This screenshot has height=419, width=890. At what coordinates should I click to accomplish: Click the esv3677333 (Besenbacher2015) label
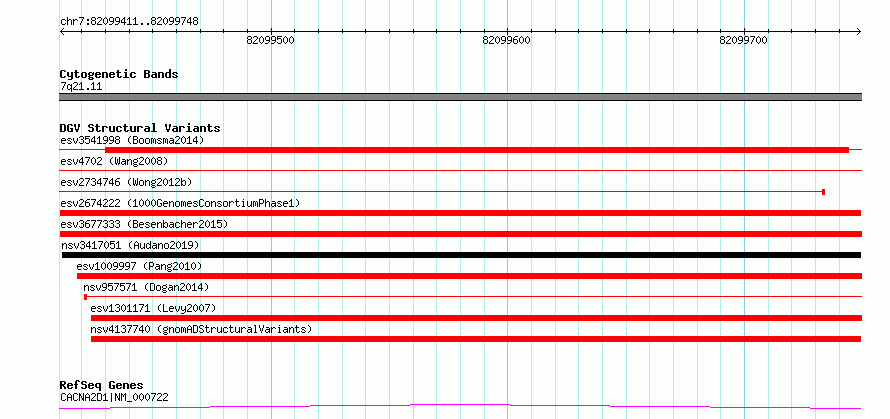[x=144, y=224]
